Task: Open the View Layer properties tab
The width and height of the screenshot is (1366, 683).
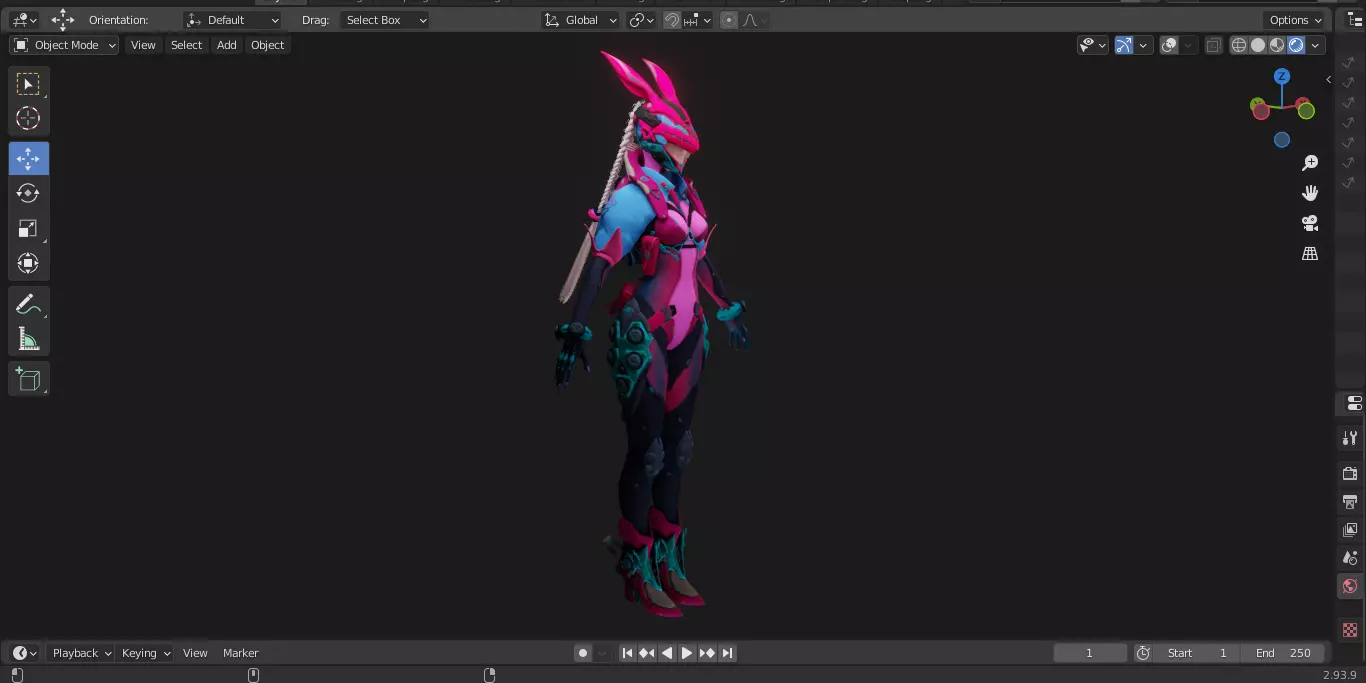Action: (1350, 529)
